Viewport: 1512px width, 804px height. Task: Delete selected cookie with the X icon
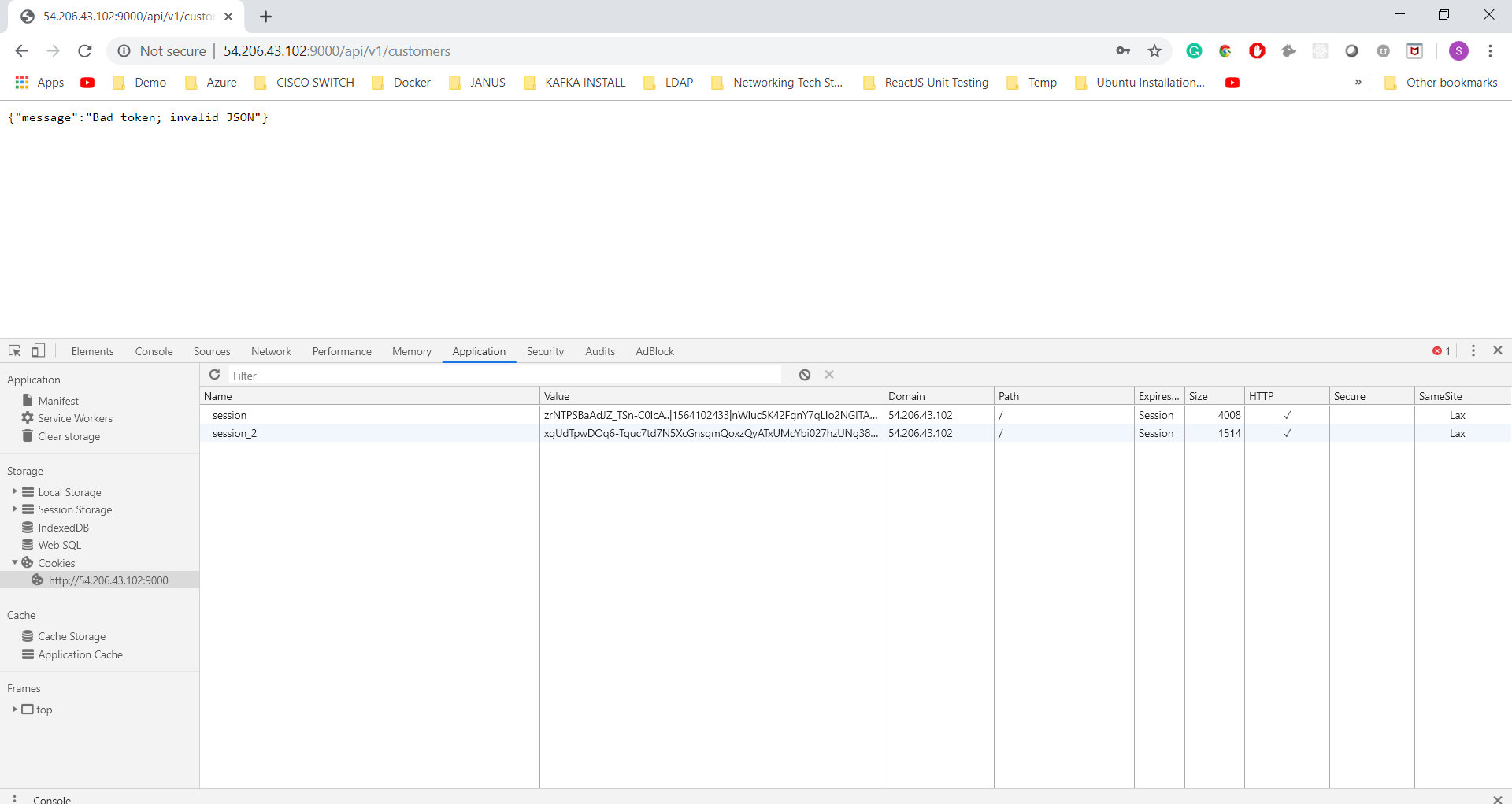829,375
